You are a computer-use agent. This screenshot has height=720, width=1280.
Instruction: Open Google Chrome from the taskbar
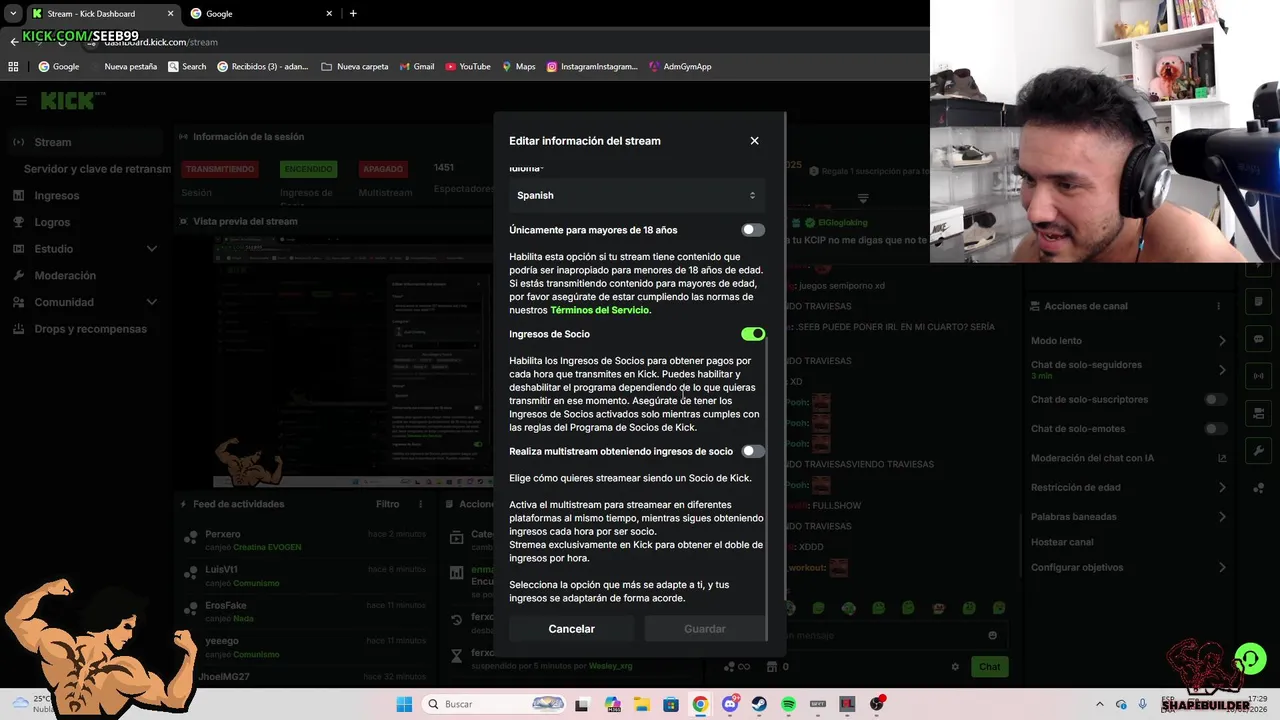(700, 704)
